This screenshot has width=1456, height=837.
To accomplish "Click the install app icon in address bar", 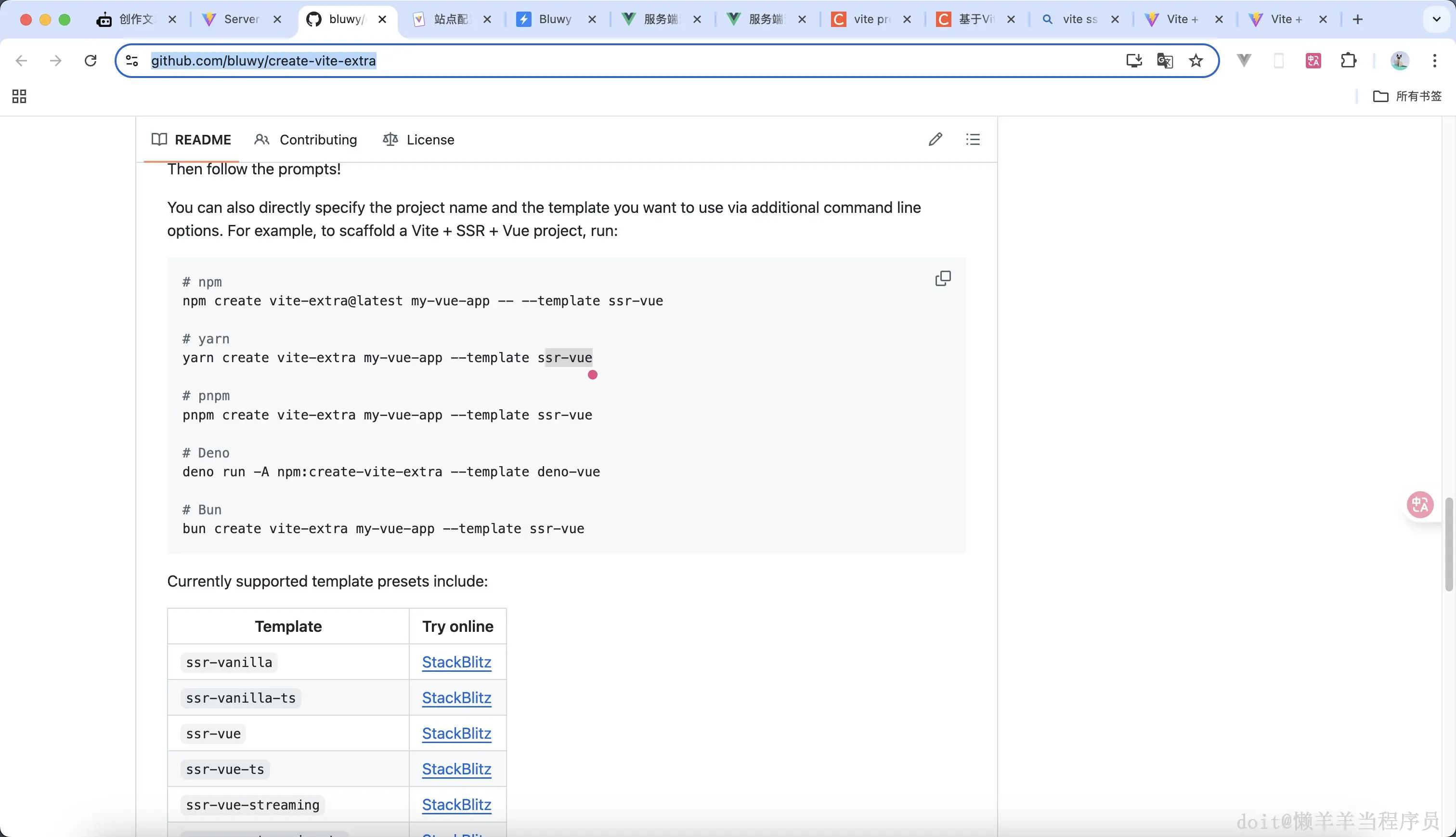I will click(1134, 60).
